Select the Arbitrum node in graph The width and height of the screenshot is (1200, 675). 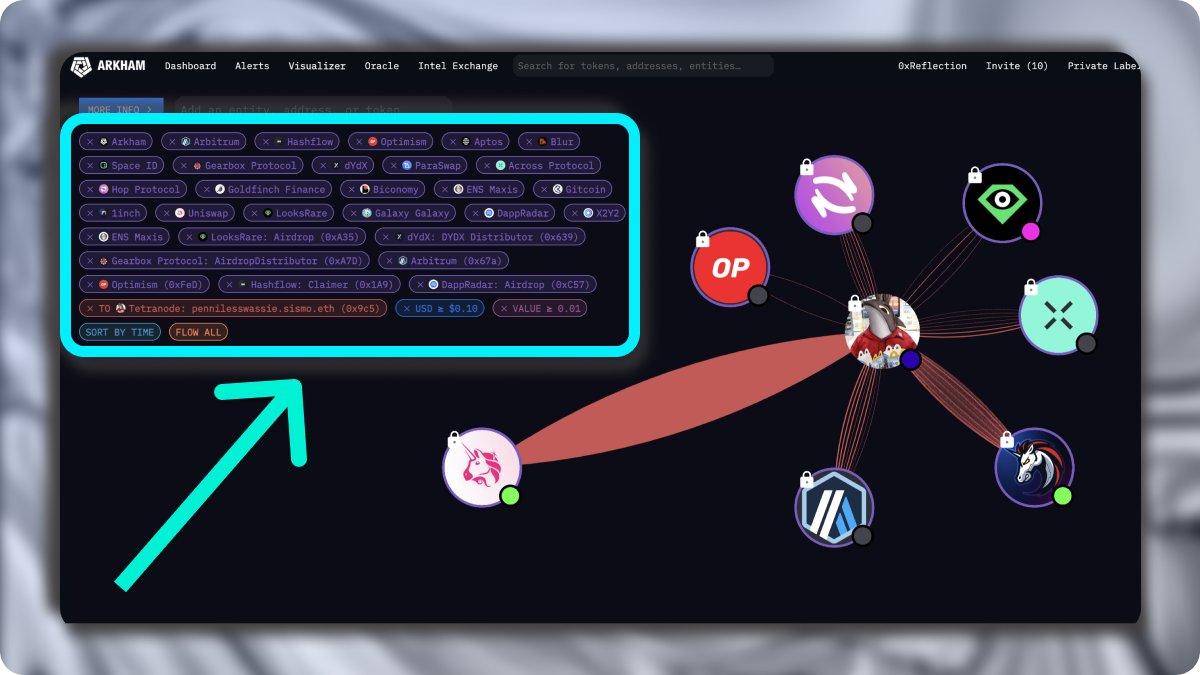(x=834, y=507)
